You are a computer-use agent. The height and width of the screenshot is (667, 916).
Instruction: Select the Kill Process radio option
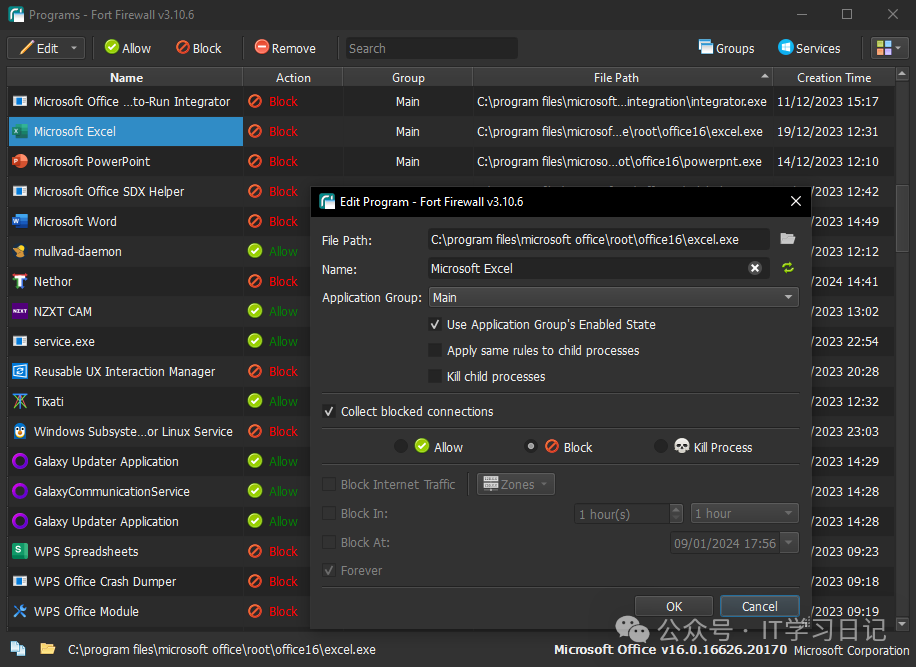660,447
